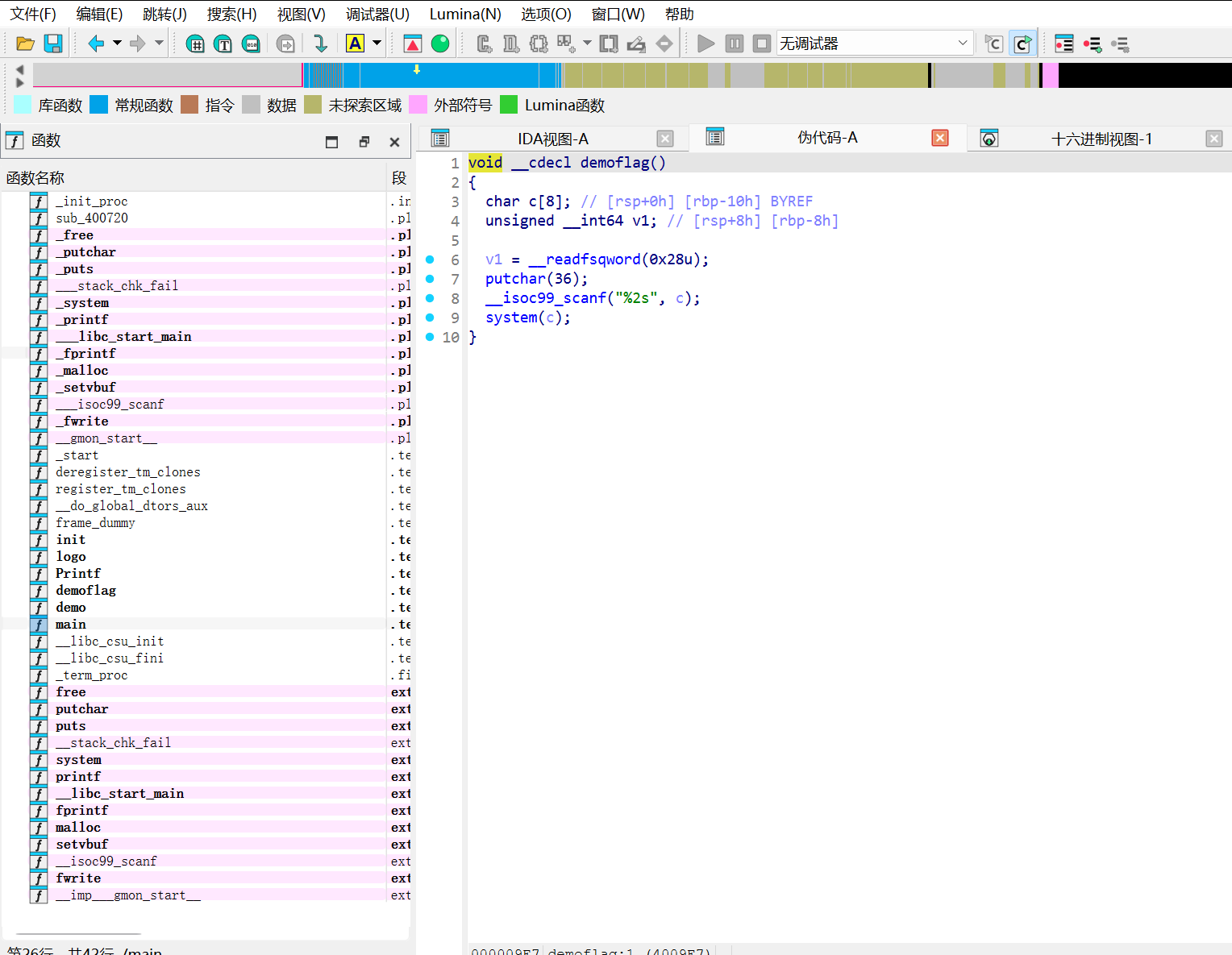Viewport: 1232px width, 955px height.
Task: Switch to the IDA视图-A tab
Action: click(x=553, y=139)
